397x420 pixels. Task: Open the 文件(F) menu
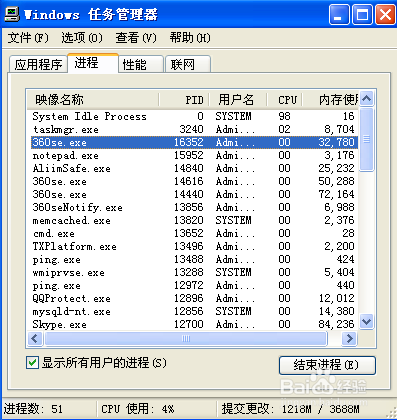pos(28,38)
